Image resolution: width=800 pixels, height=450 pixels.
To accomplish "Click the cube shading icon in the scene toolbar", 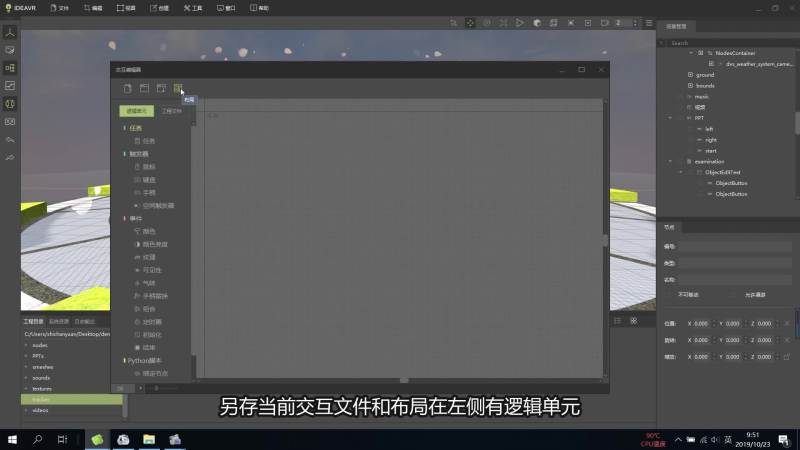I will 537,23.
